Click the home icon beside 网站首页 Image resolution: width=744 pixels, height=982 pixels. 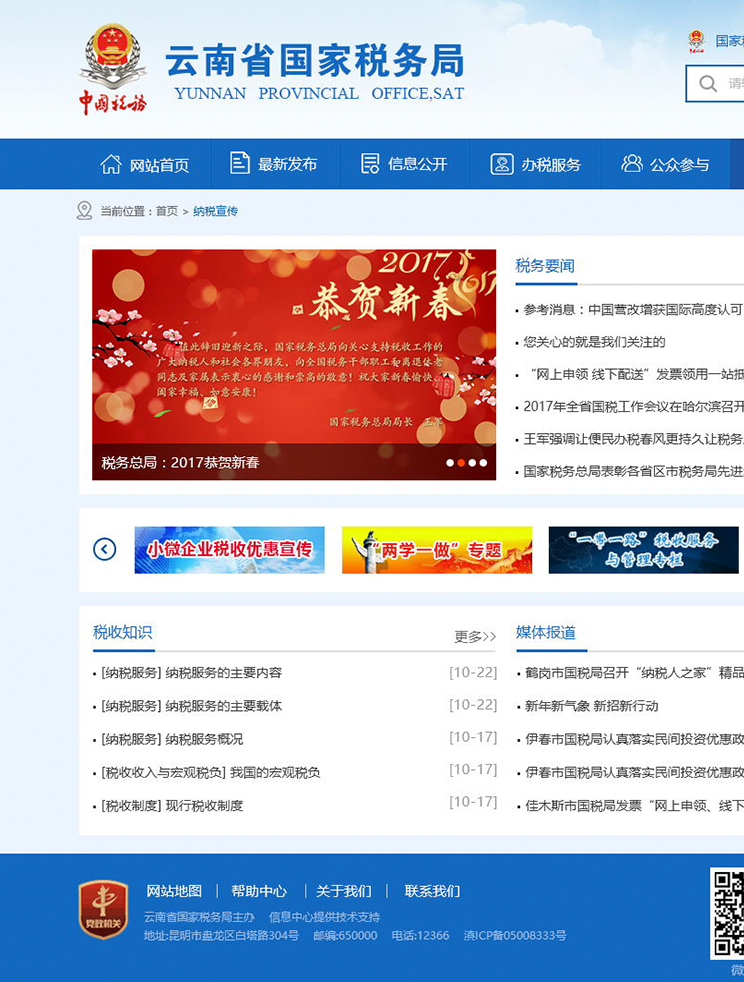click(x=111, y=164)
